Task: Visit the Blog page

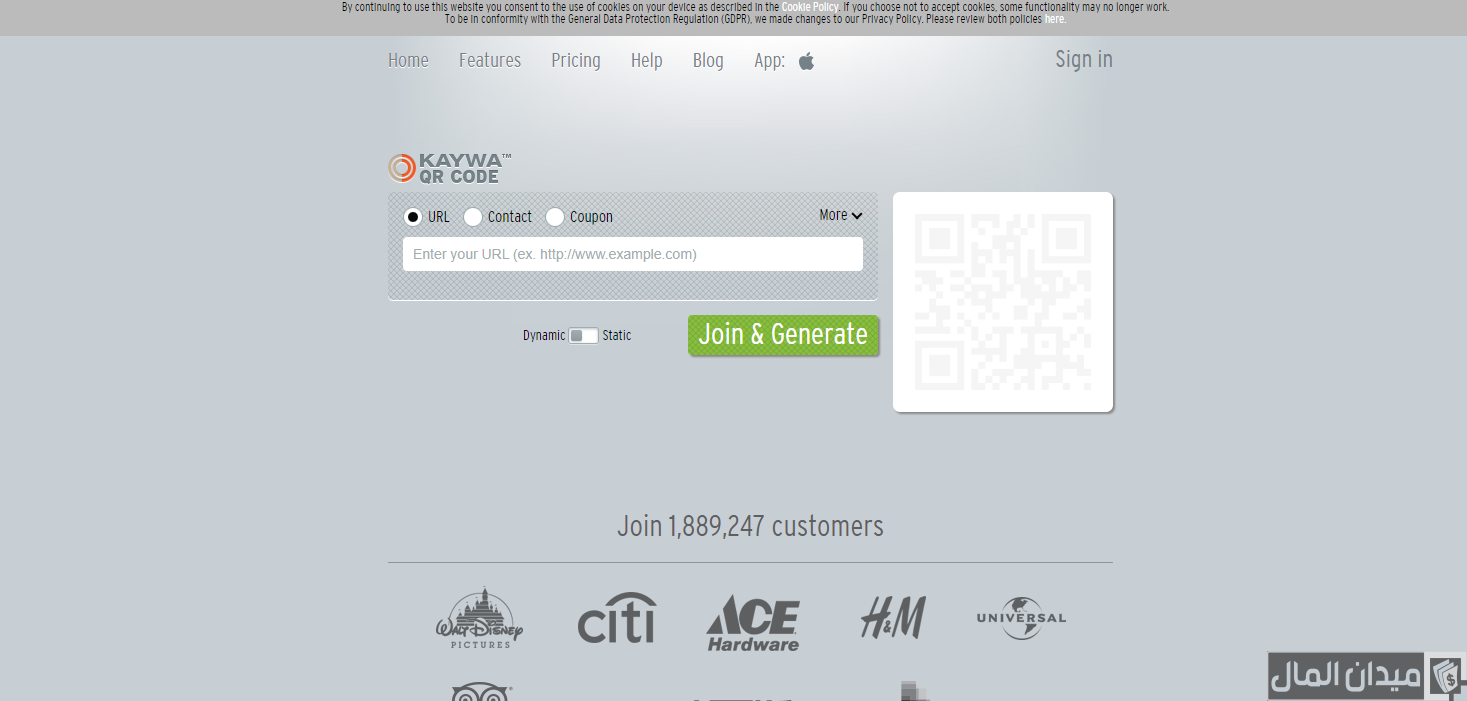Action: (x=708, y=60)
